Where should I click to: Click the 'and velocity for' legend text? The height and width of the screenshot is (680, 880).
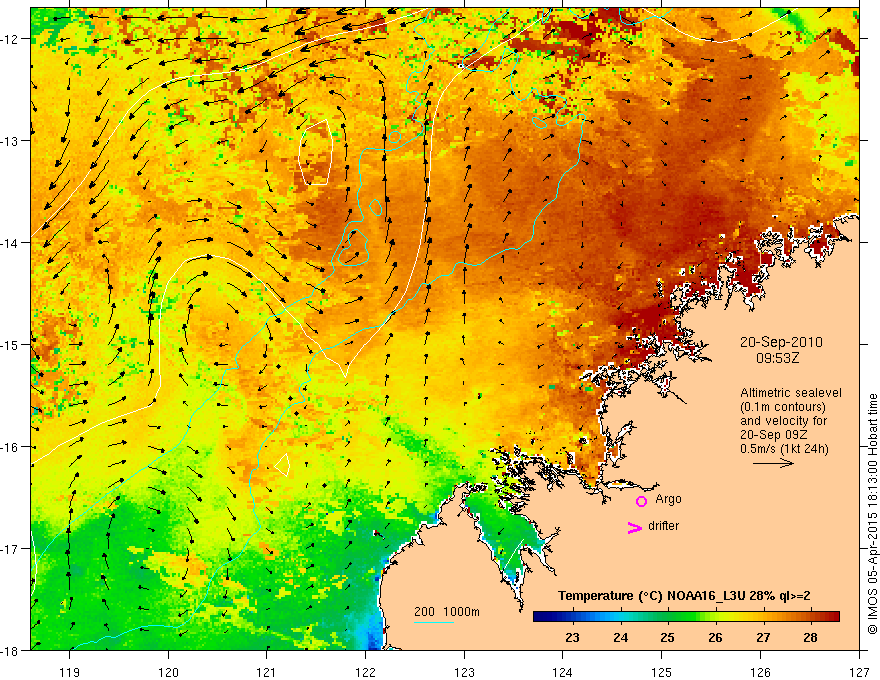point(783,421)
